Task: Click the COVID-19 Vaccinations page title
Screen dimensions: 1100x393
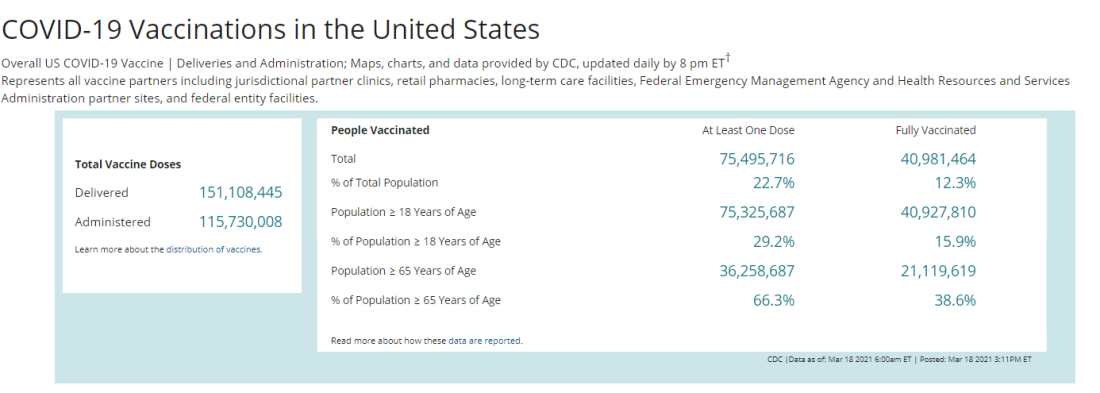Action: (x=271, y=29)
